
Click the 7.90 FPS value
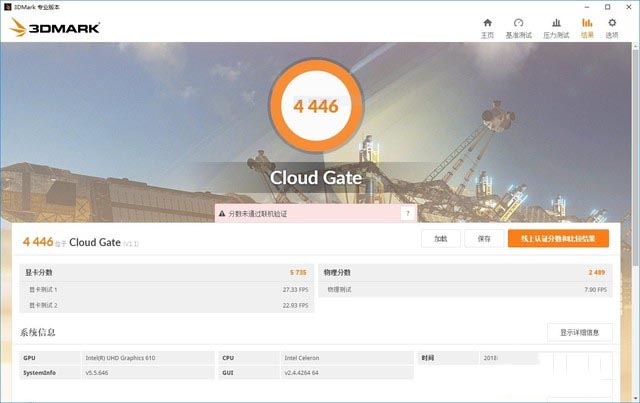coord(596,289)
